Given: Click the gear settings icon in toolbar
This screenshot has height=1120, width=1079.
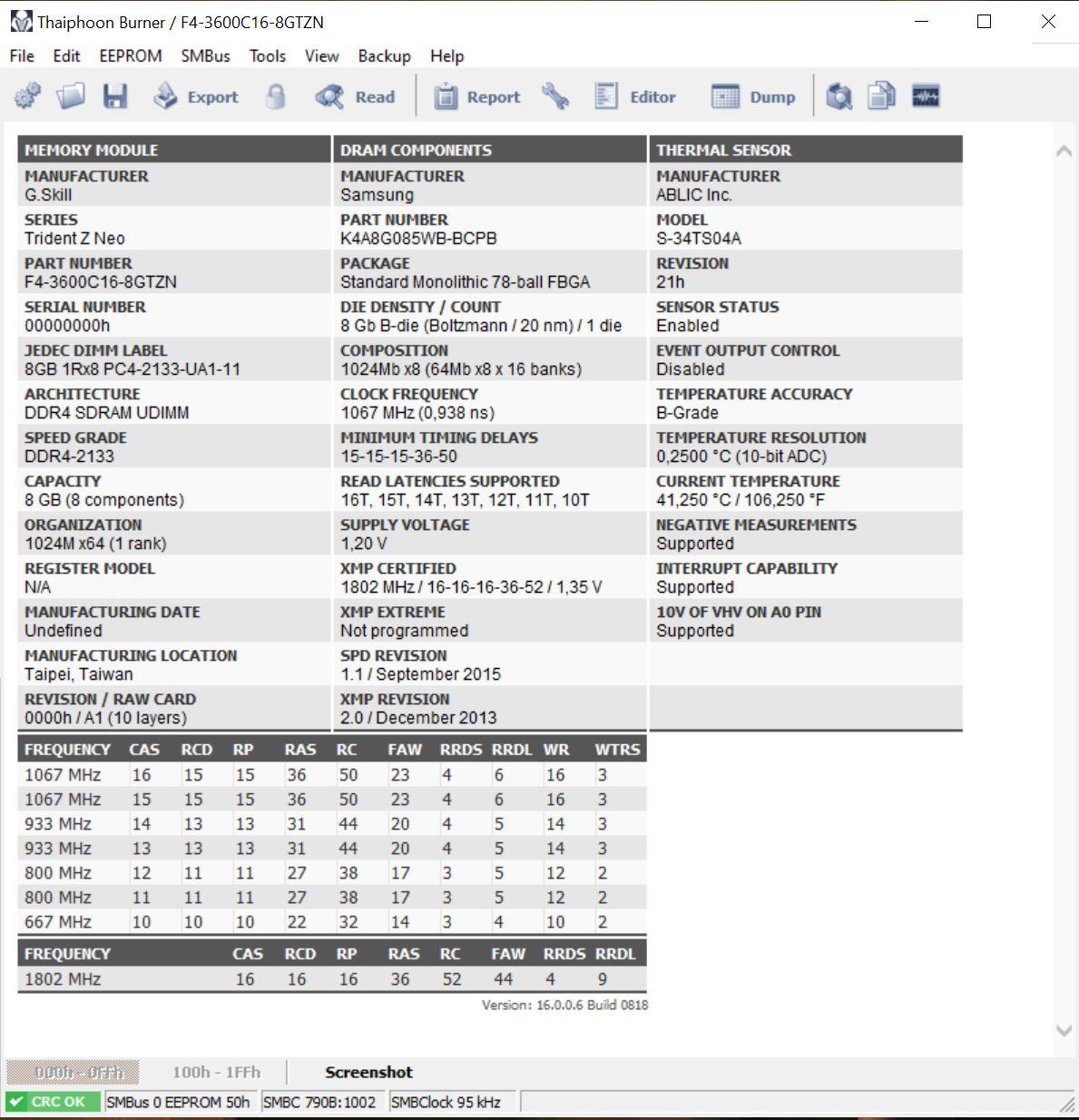Looking at the screenshot, I should (x=27, y=96).
